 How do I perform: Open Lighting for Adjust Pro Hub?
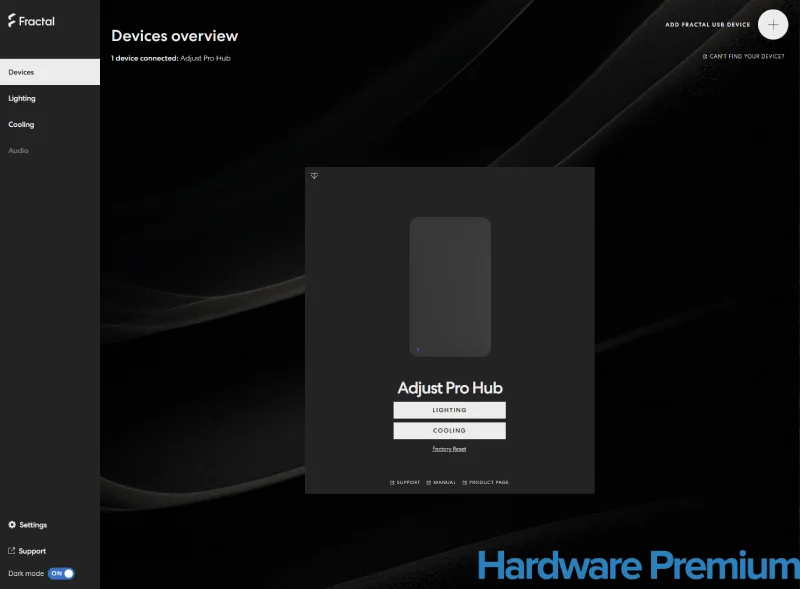click(449, 410)
